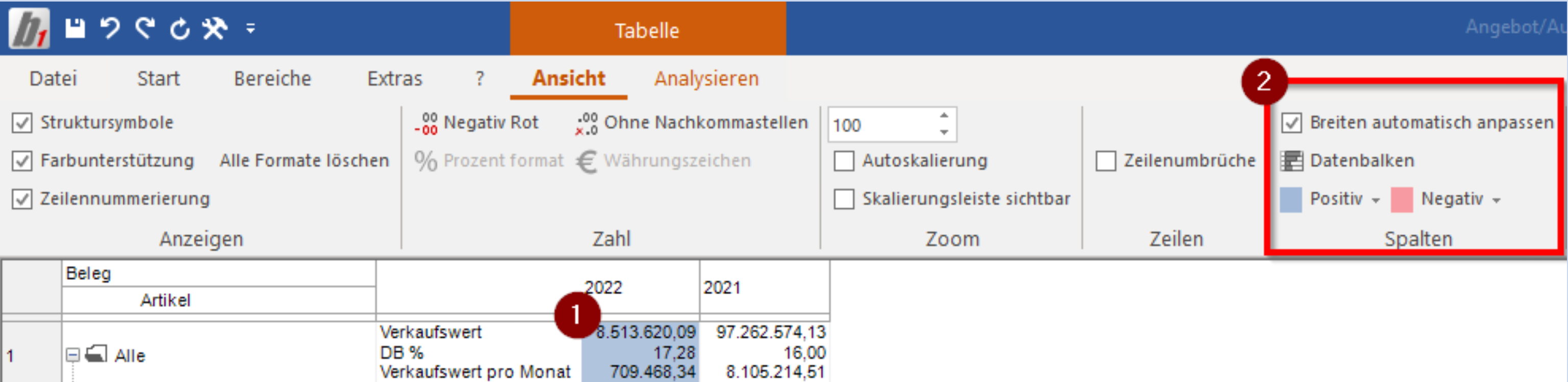Open the tools wrench-and-hammer icon
This screenshot has width=1568, height=382.
click(x=214, y=28)
